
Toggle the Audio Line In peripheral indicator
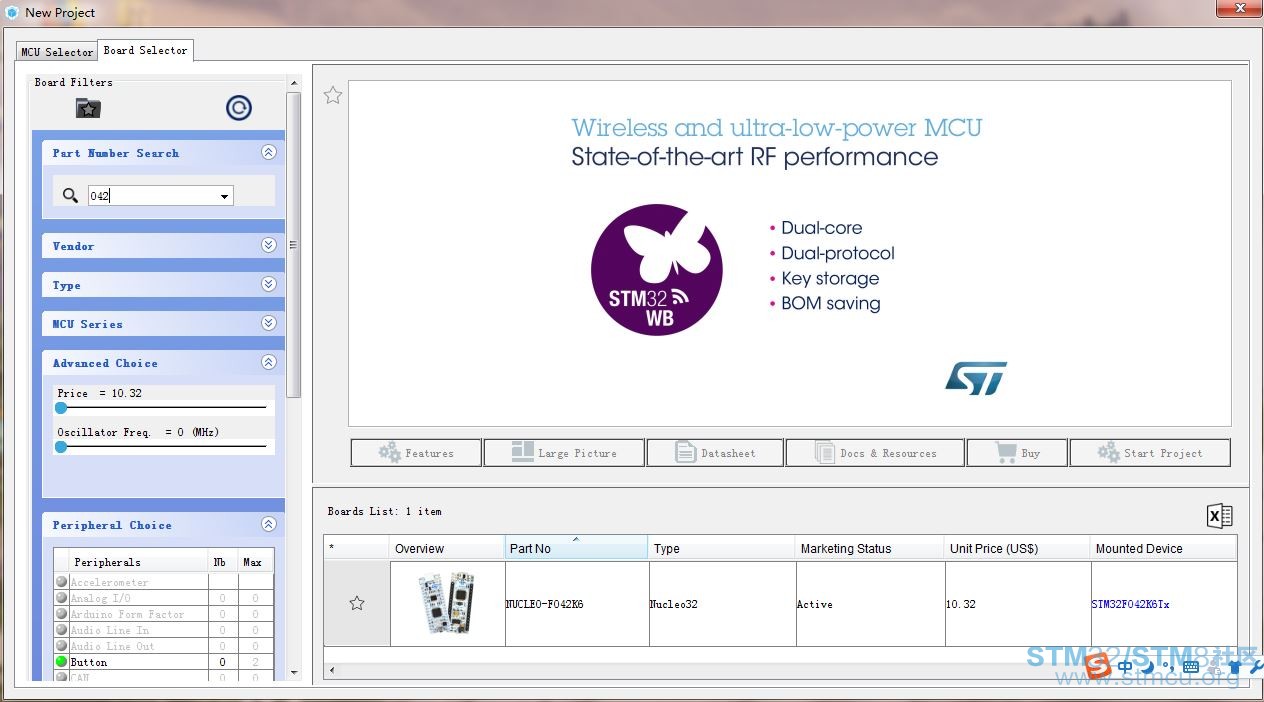[x=61, y=630]
